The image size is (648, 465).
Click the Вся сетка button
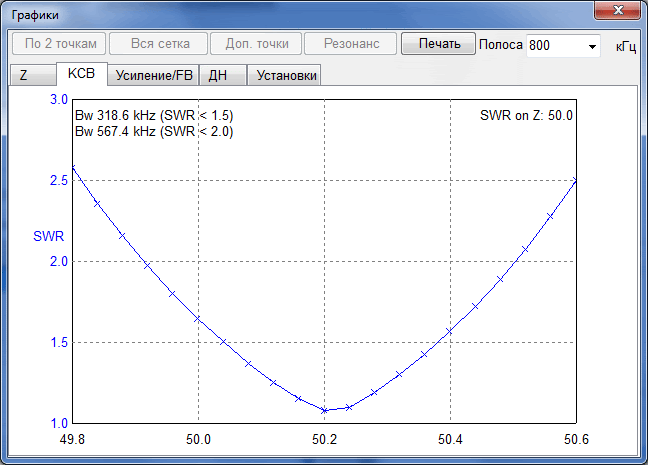[159, 43]
